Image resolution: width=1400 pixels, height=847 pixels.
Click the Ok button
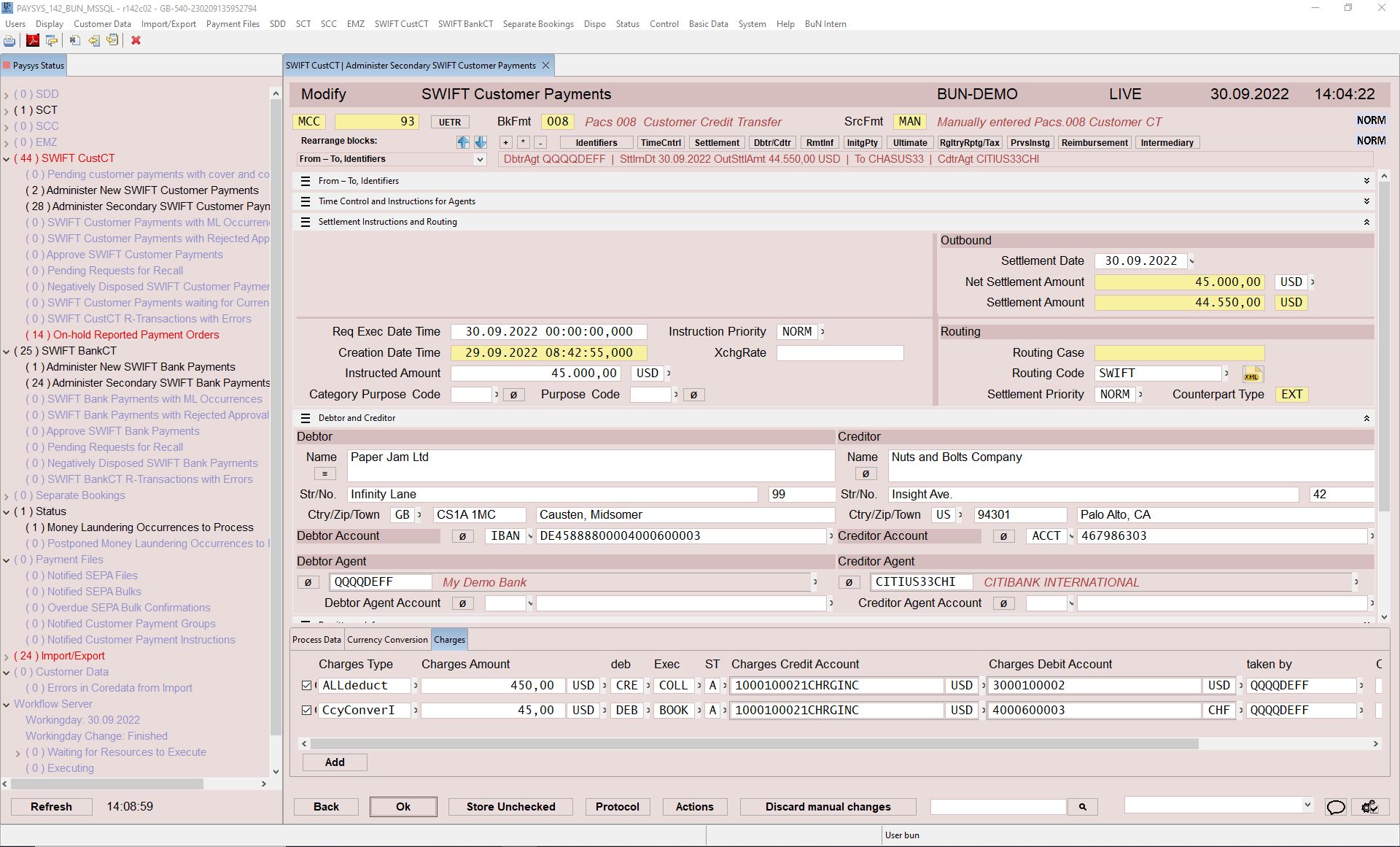click(403, 807)
